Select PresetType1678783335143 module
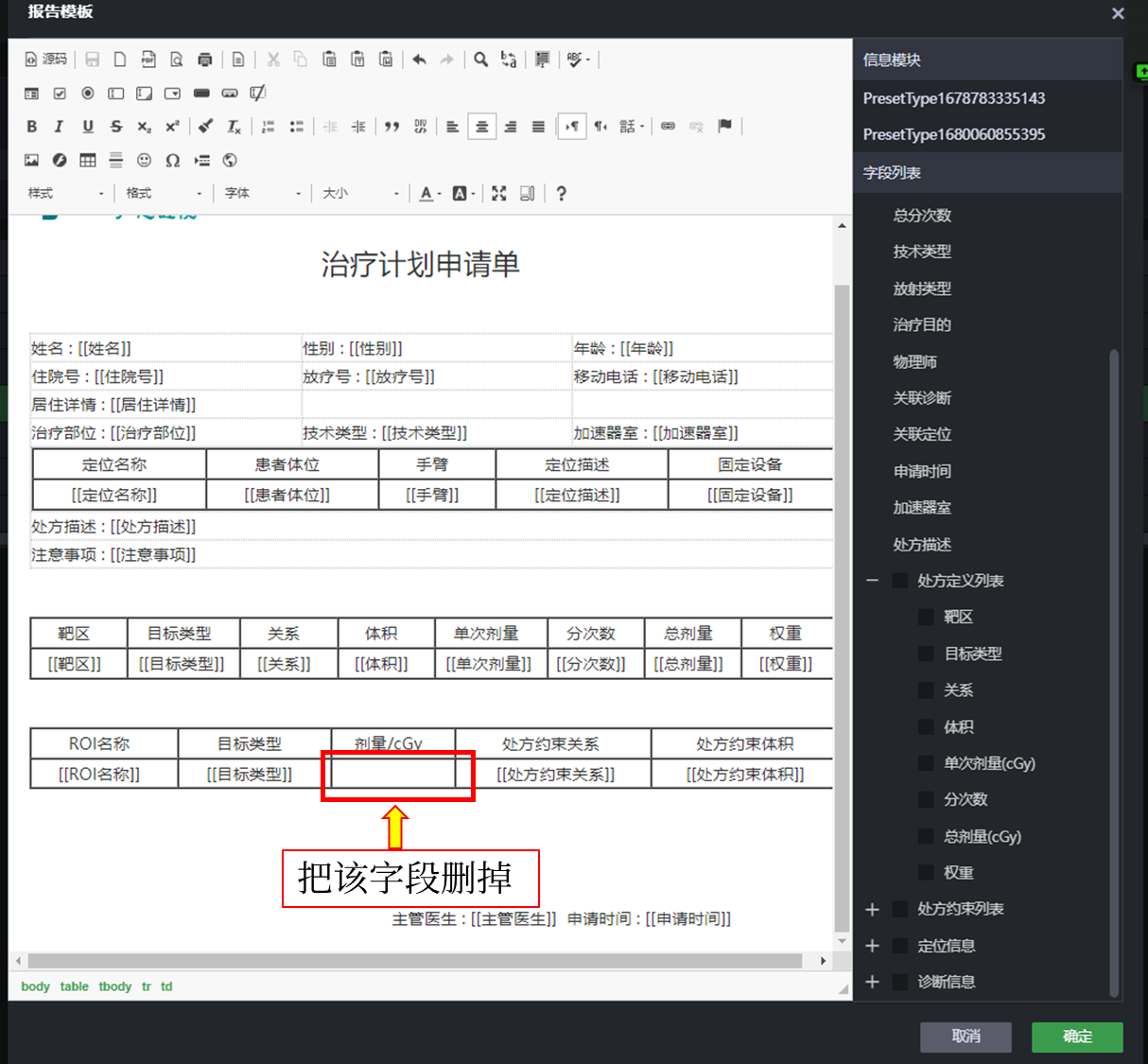 pos(954,98)
